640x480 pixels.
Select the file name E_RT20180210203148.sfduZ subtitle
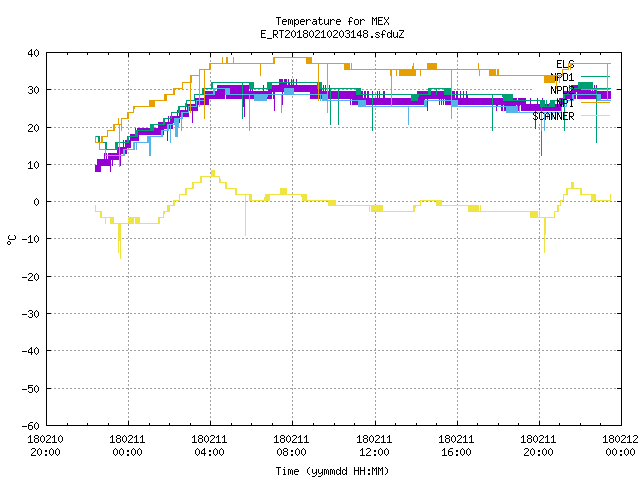pyautogui.click(x=332, y=34)
